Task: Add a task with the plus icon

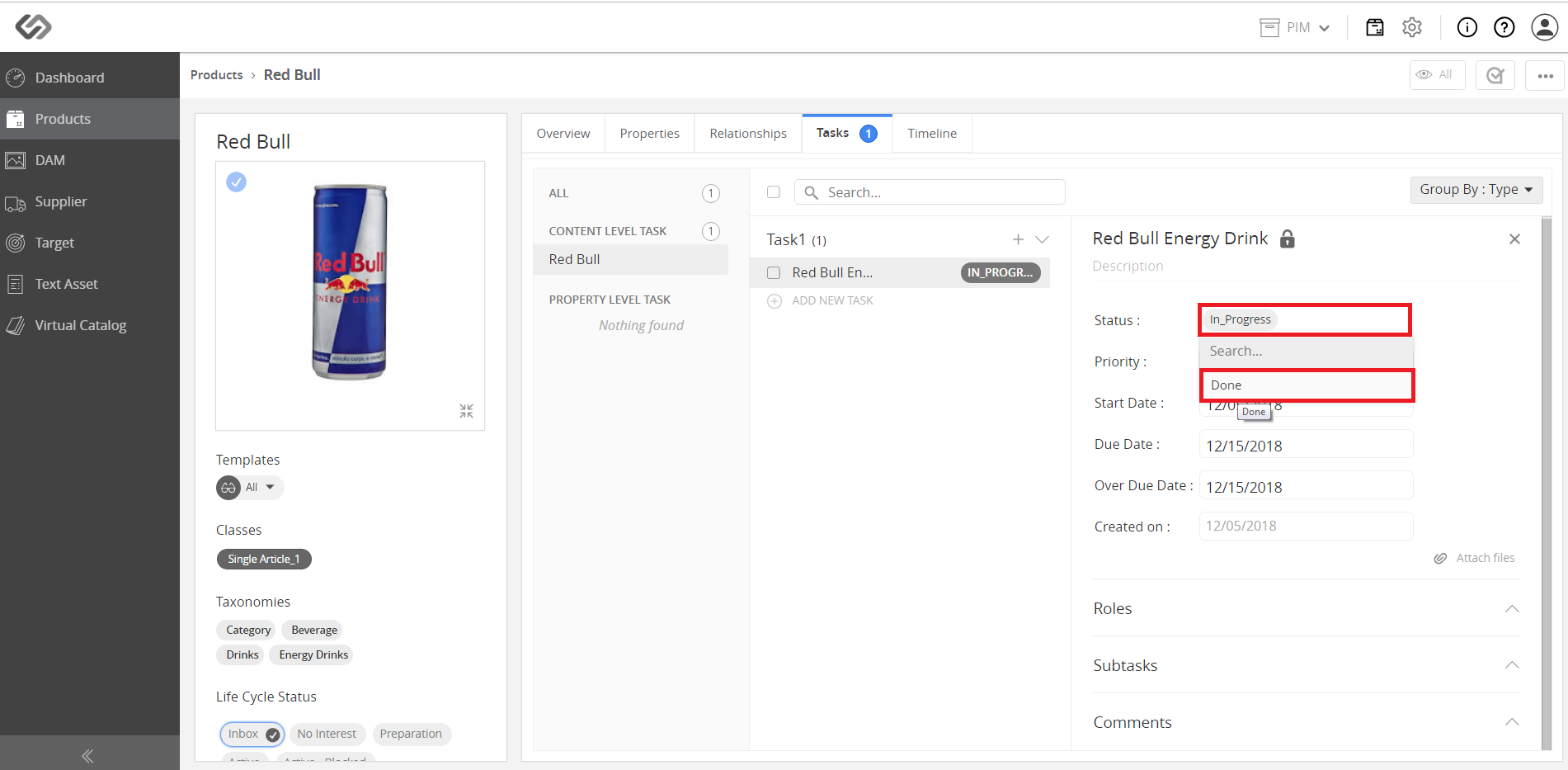Action: point(1019,239)
